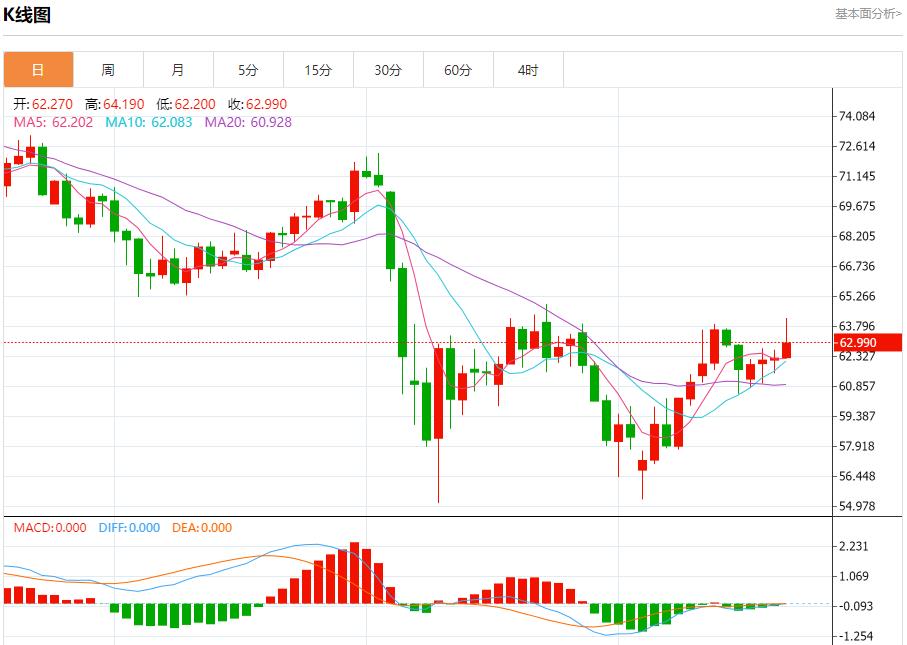Switch to the 5分 interval tab
The height and width of the screenshot is (645, 907).
(248, 70)
